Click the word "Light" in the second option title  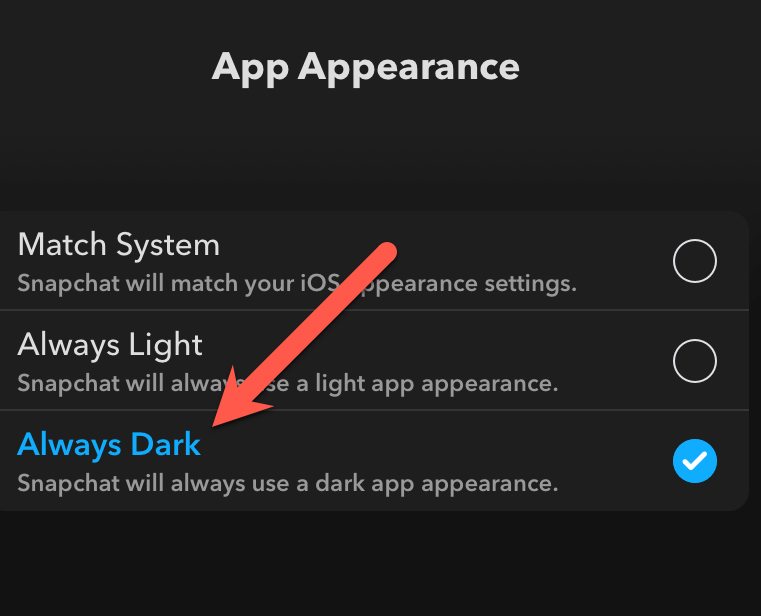(x=165, y=345)
